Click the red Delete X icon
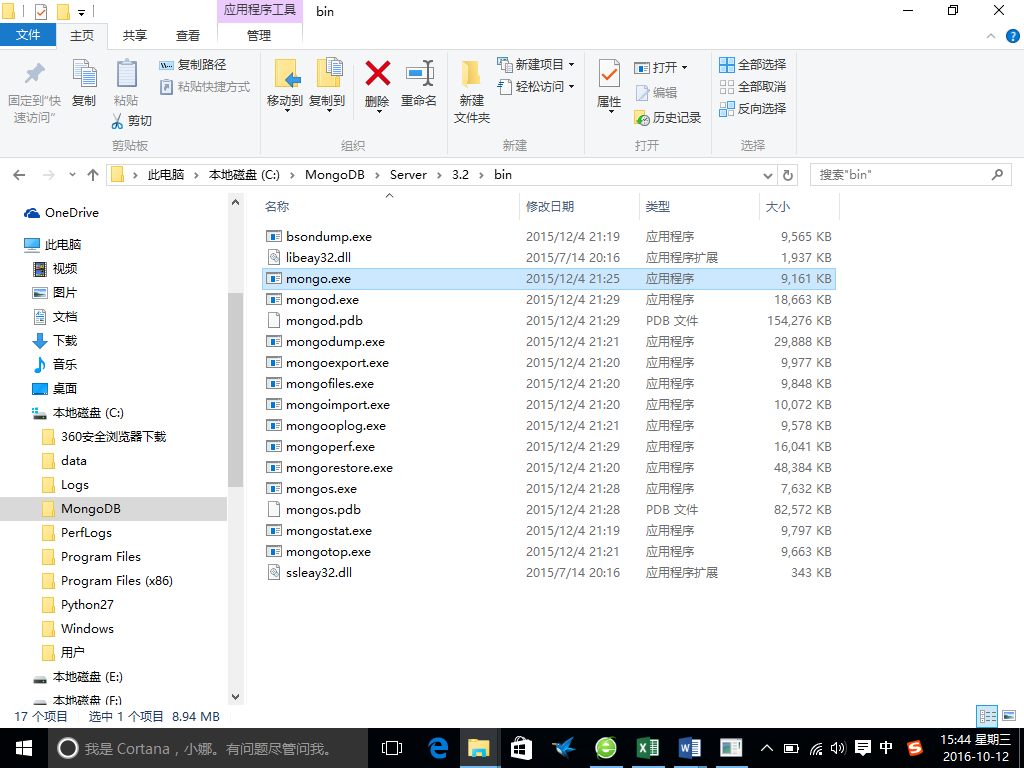 [377, 73]
